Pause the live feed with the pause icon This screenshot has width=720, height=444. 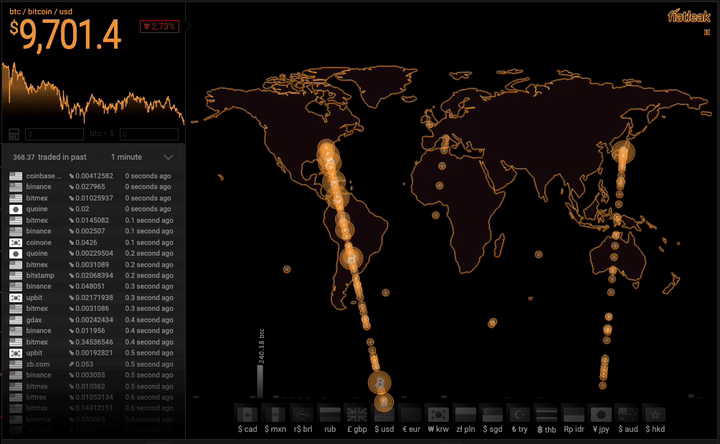tap(705, 32)
